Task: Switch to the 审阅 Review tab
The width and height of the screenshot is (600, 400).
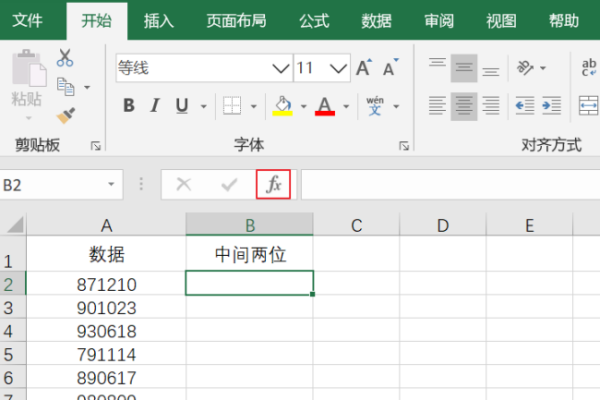Action: (439, 21)
